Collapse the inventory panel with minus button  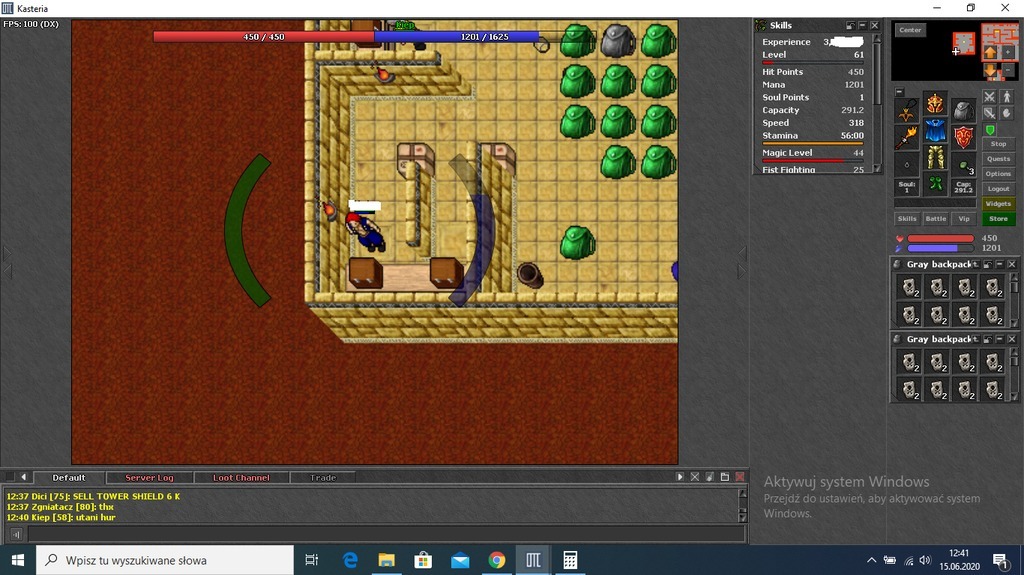pyautogui.click(x=899, y=91)
